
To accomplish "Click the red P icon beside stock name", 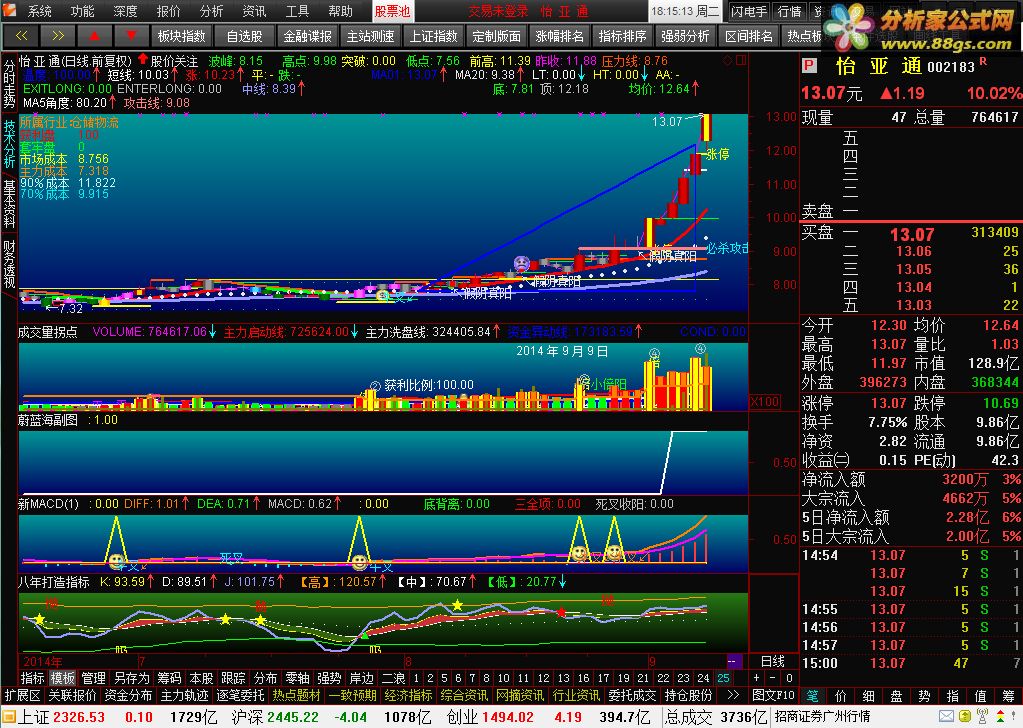I will point(810,65).
